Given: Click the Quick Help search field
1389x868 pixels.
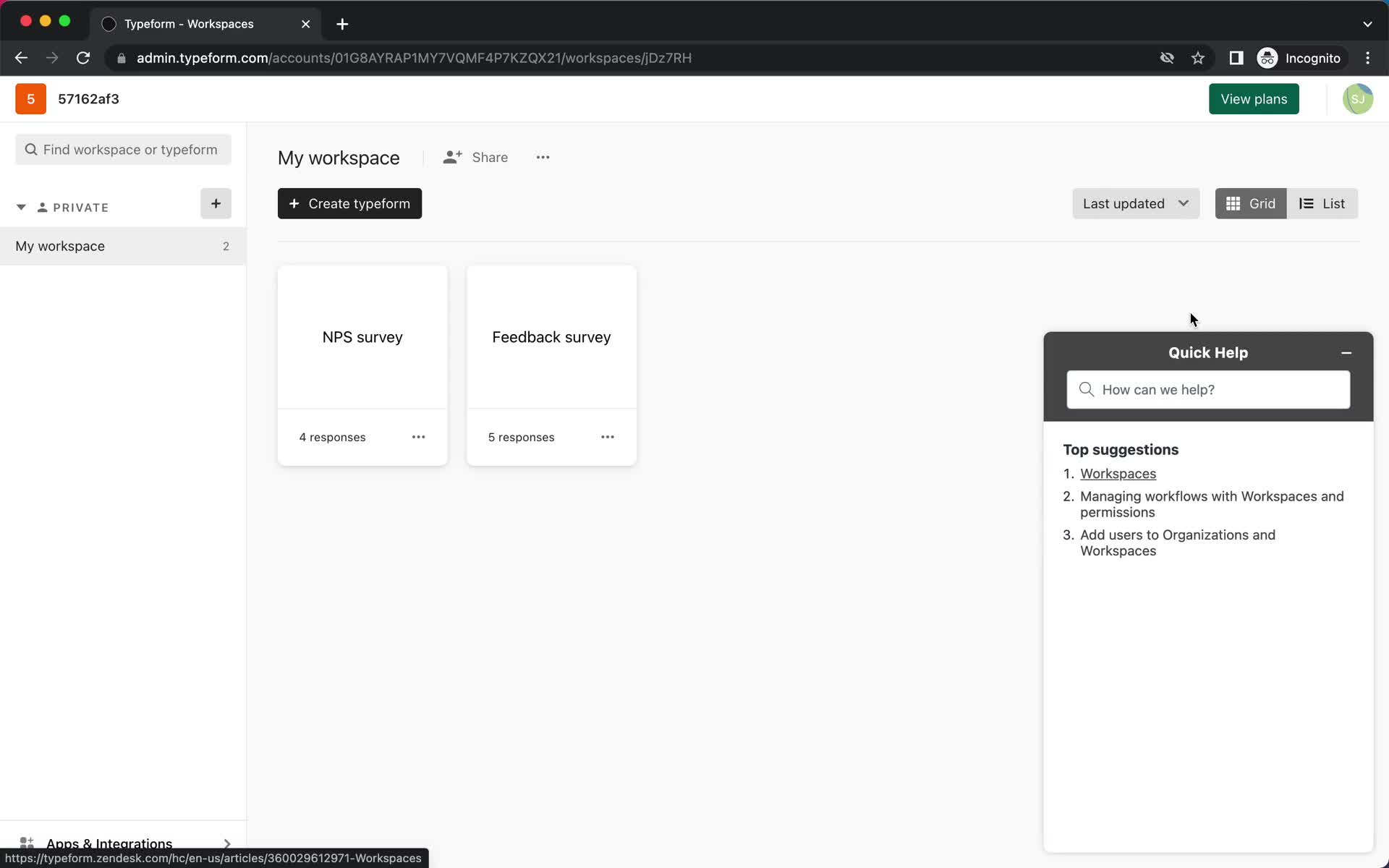Looking at the screenshot, I should [x=1208, y=389].
